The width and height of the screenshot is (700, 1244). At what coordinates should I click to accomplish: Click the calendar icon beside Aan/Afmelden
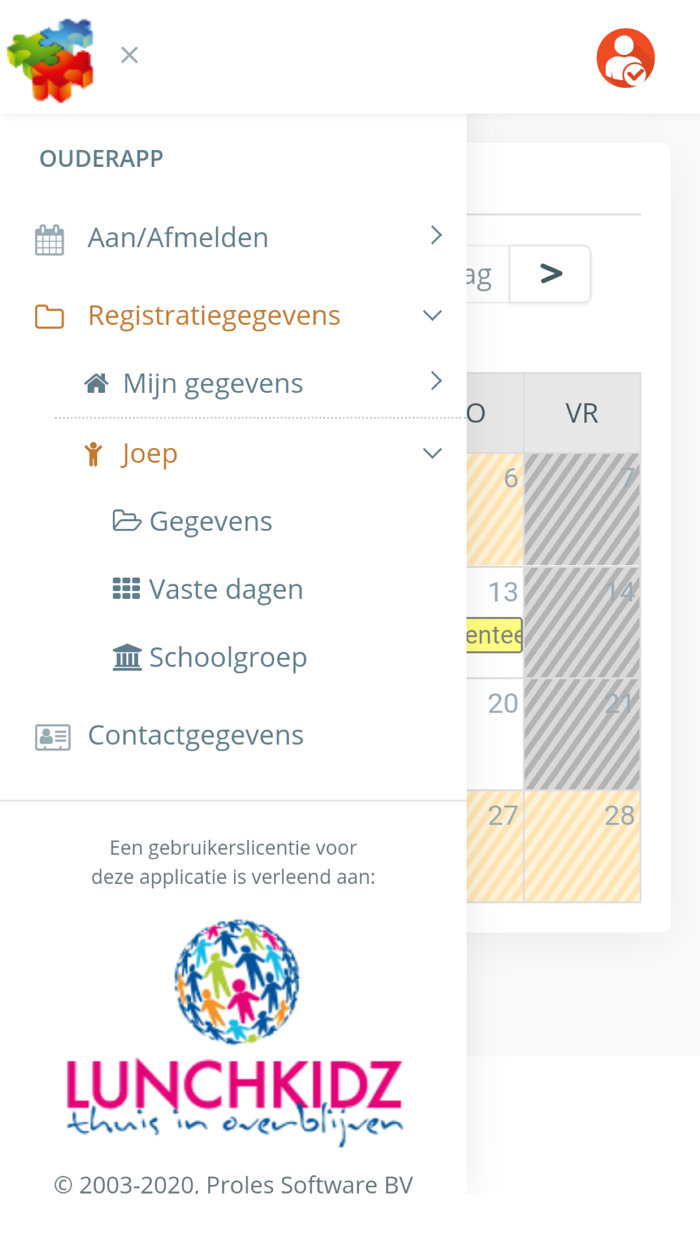tap(49, 240)
